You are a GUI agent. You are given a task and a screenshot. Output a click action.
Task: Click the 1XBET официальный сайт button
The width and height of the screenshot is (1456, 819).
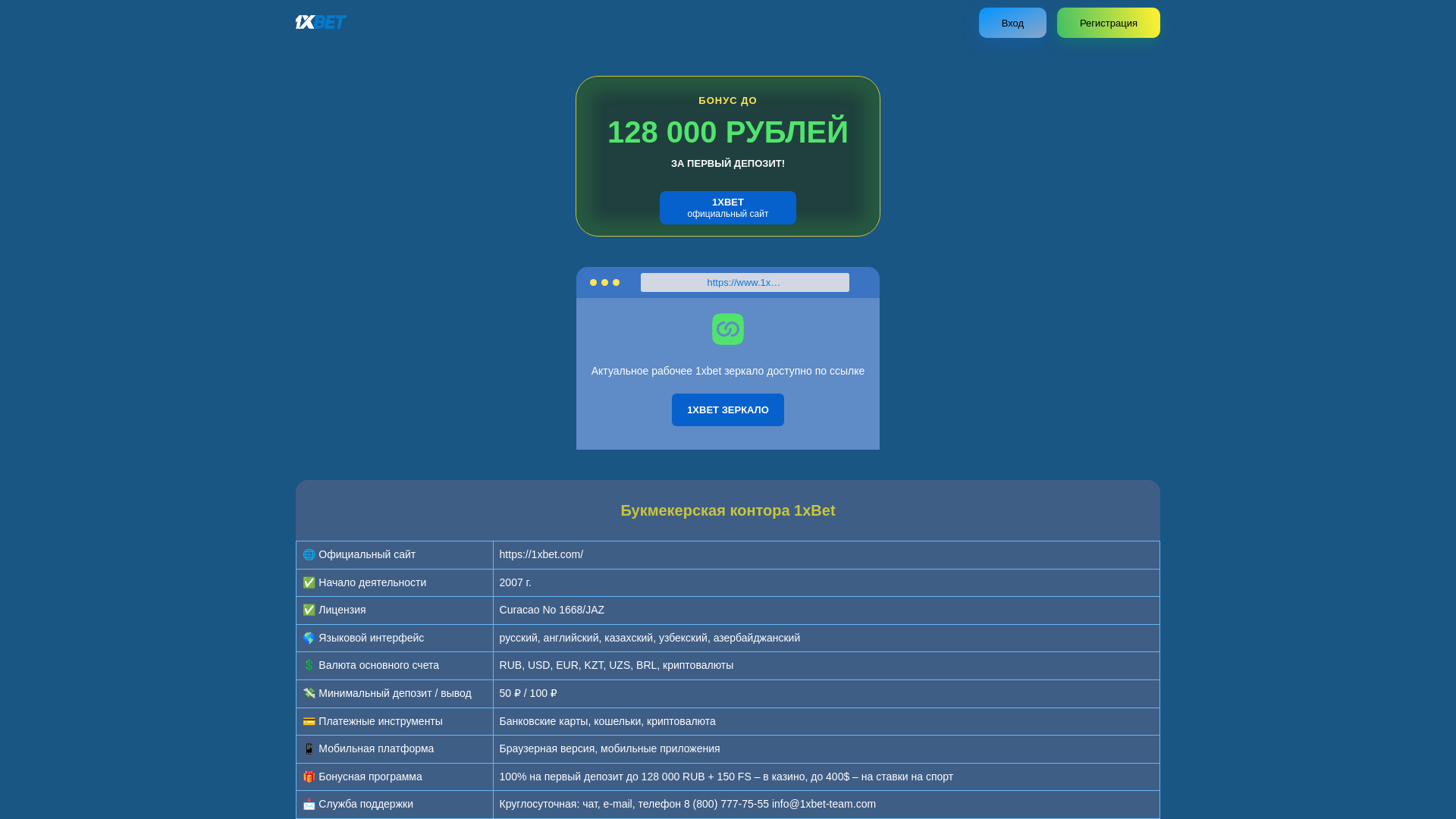pos(728,208)
